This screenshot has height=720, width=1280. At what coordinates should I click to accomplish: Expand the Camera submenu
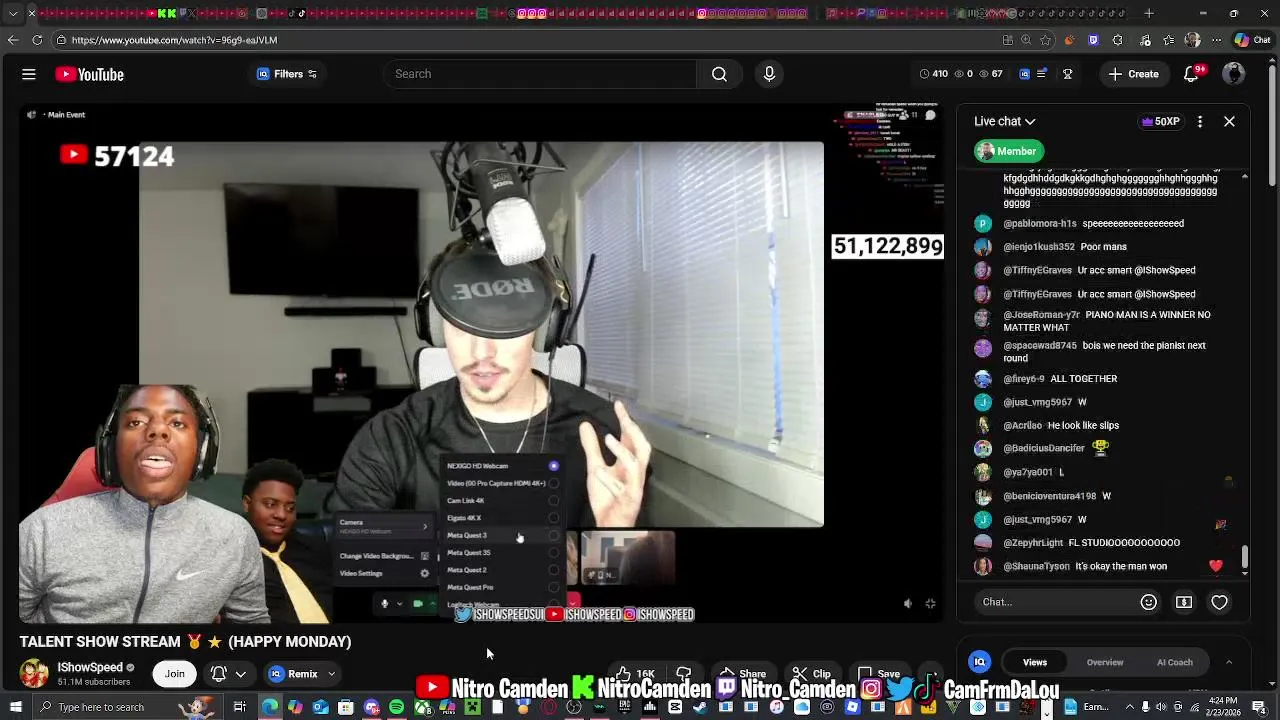(x=383, y=526)
